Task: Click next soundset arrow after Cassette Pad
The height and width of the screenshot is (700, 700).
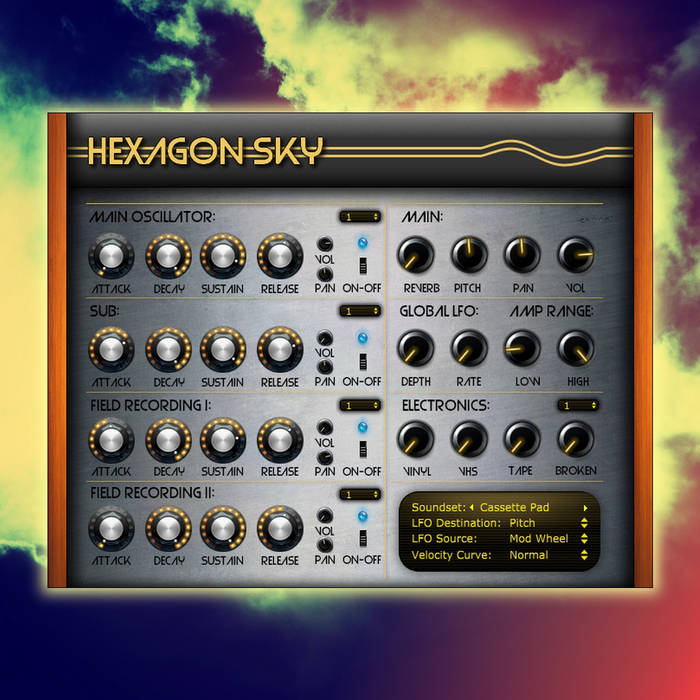Action: (587, 508)
